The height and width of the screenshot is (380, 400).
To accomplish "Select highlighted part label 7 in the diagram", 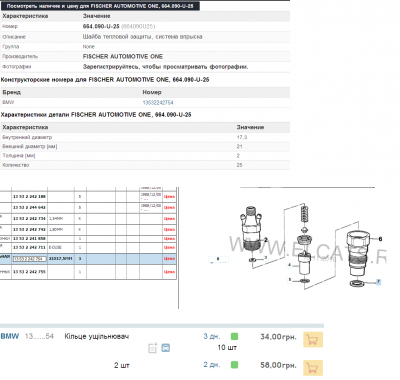I will [378, 282].
